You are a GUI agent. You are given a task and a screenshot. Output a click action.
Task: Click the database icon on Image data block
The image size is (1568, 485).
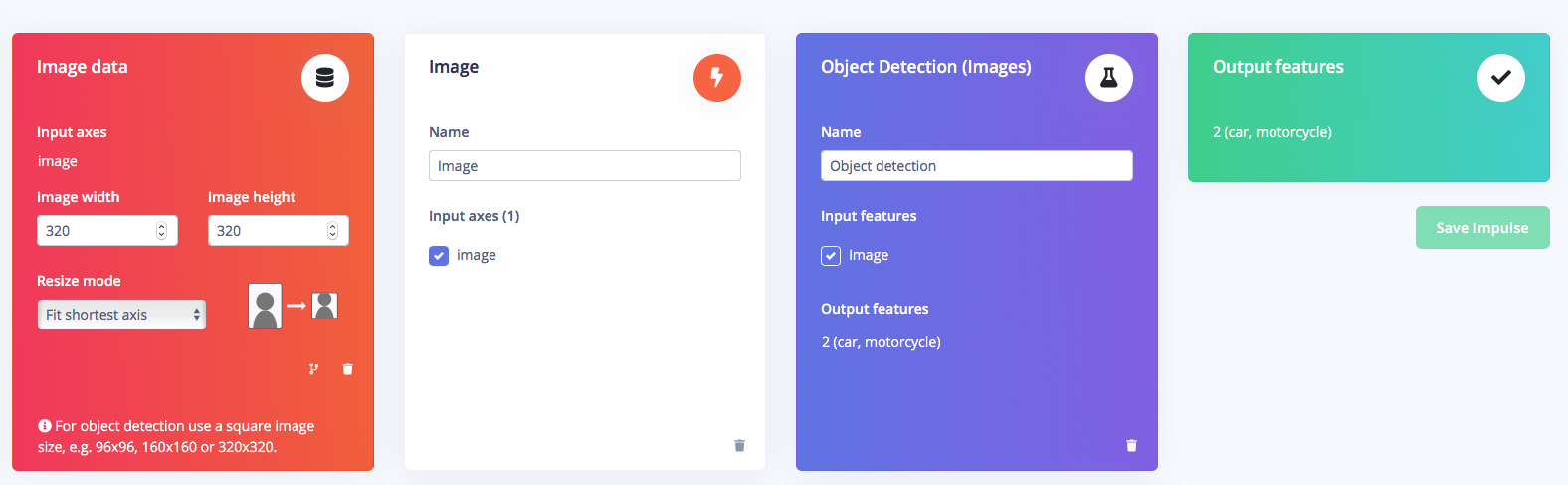tap(325, 78)
